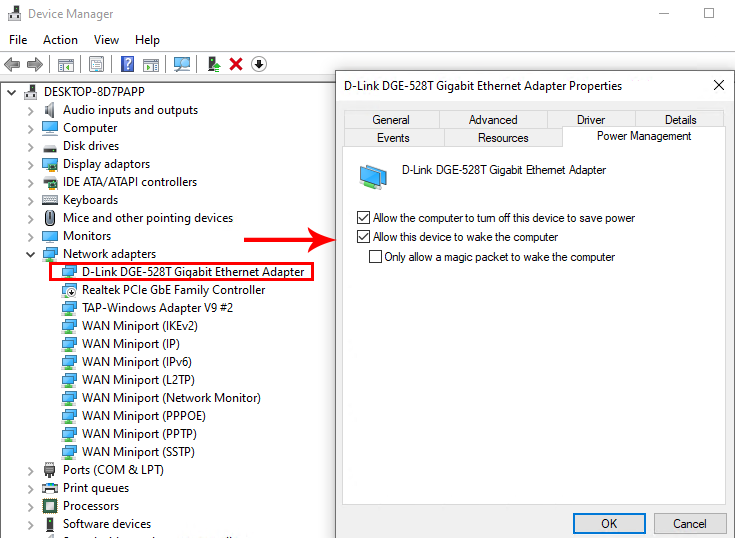Screen dimensions: 735x538
Task: Switch to the General tab
Action: 391,120
